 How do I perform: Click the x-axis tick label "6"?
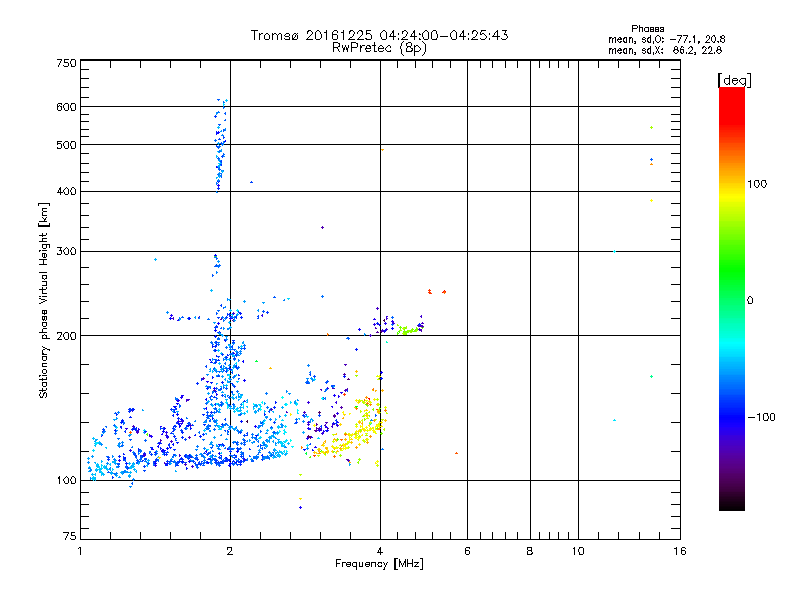tap(467, 551)
